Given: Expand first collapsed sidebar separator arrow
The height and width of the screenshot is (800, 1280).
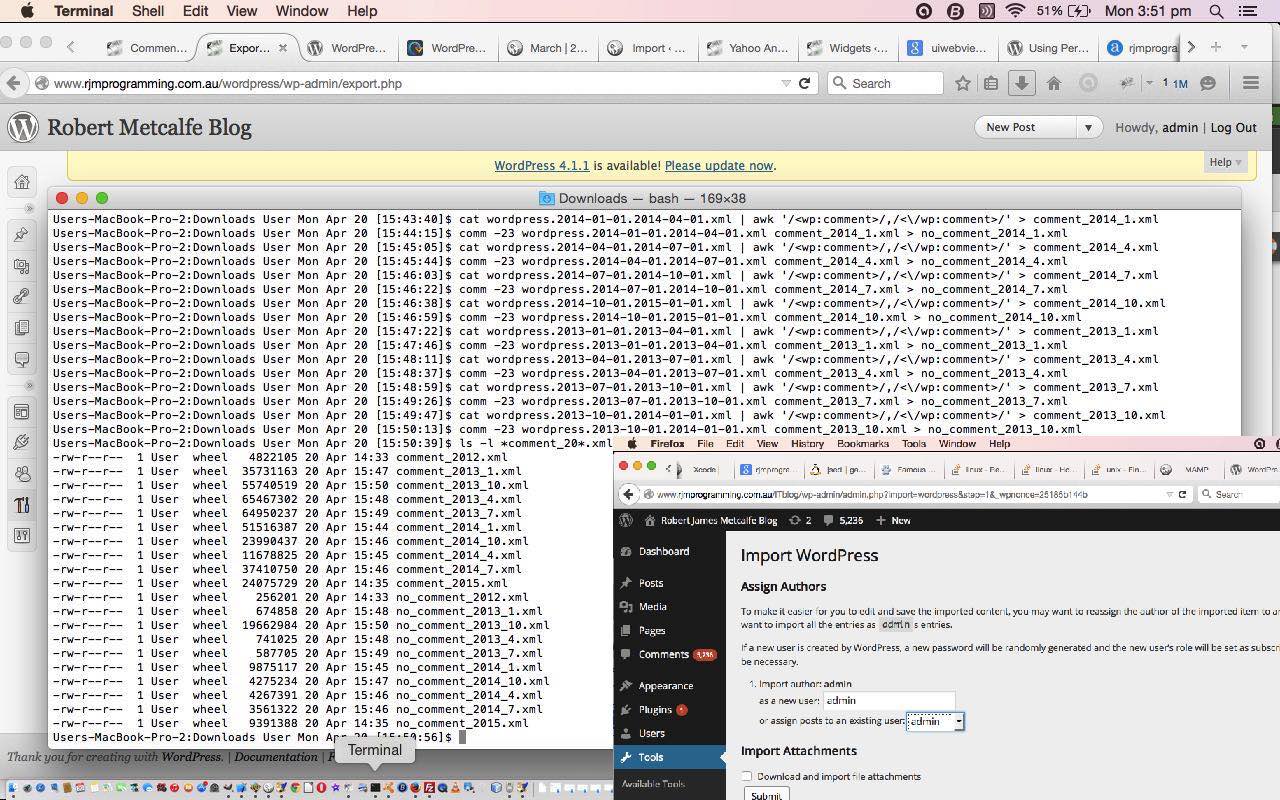Looking at the screenshot, I should click(29, 208).
